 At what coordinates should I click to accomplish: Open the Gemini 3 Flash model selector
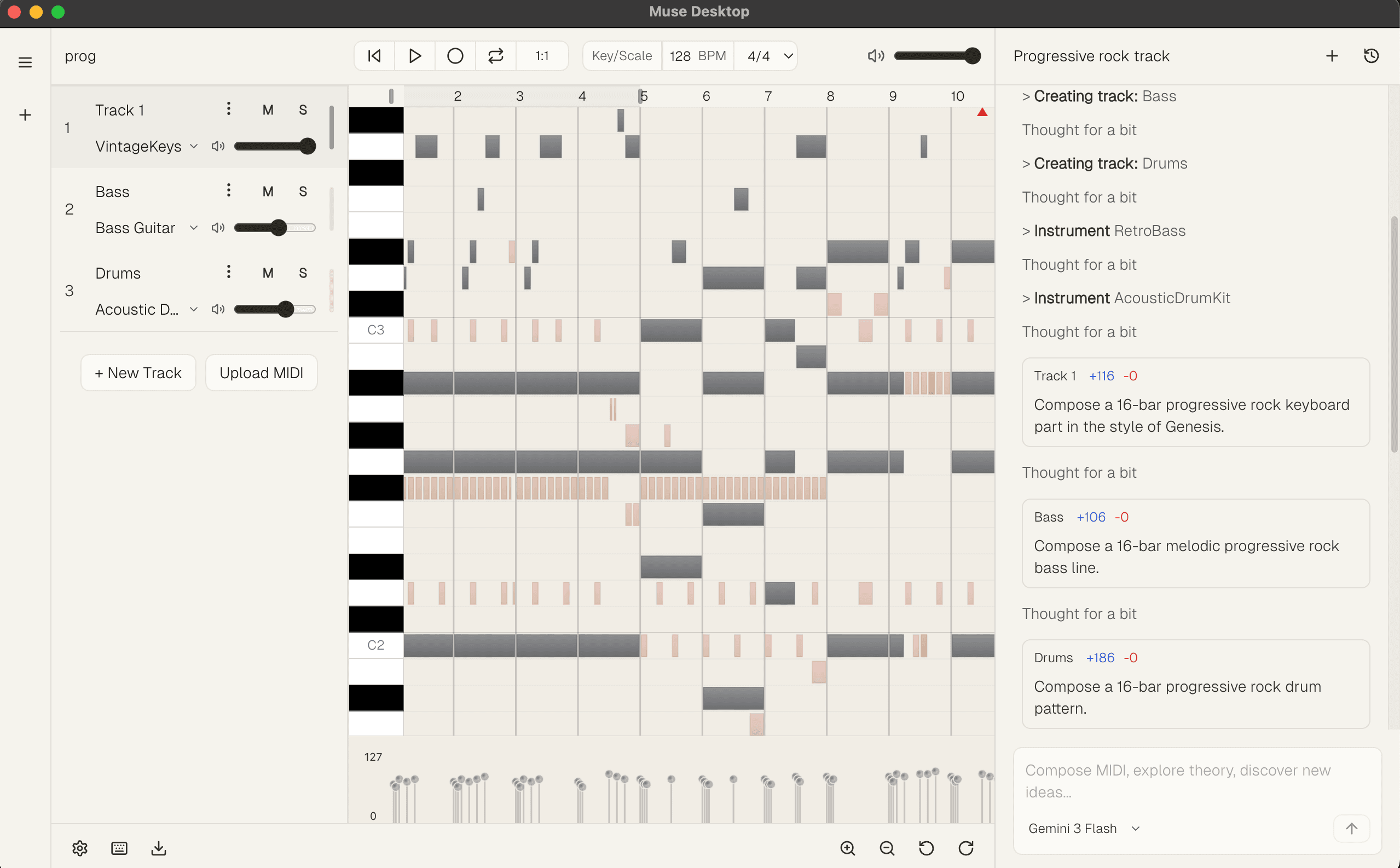click(x=1083, y=829)
